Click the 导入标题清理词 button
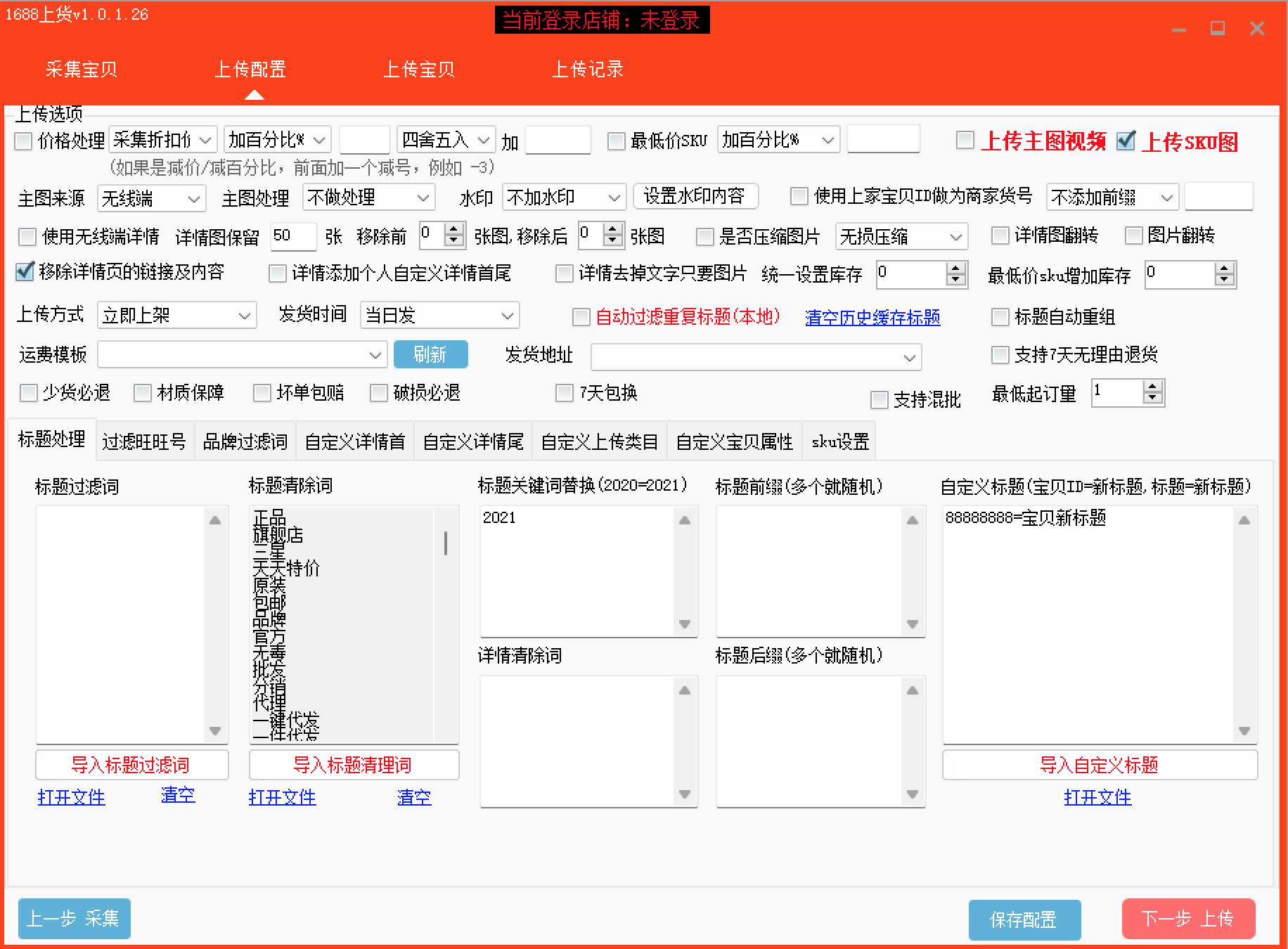The image size is (1288, 949). click(354, 765)
